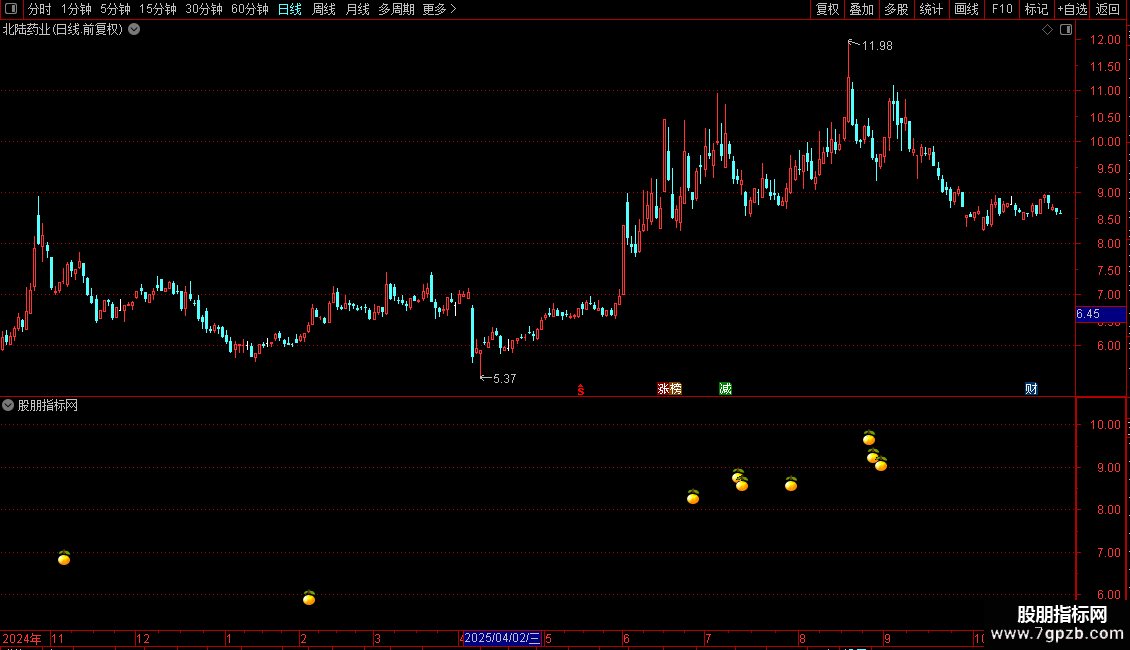This screenshot has width=1130, height=650.
Task: Open F10 company information
Action: coord(1002,9)
